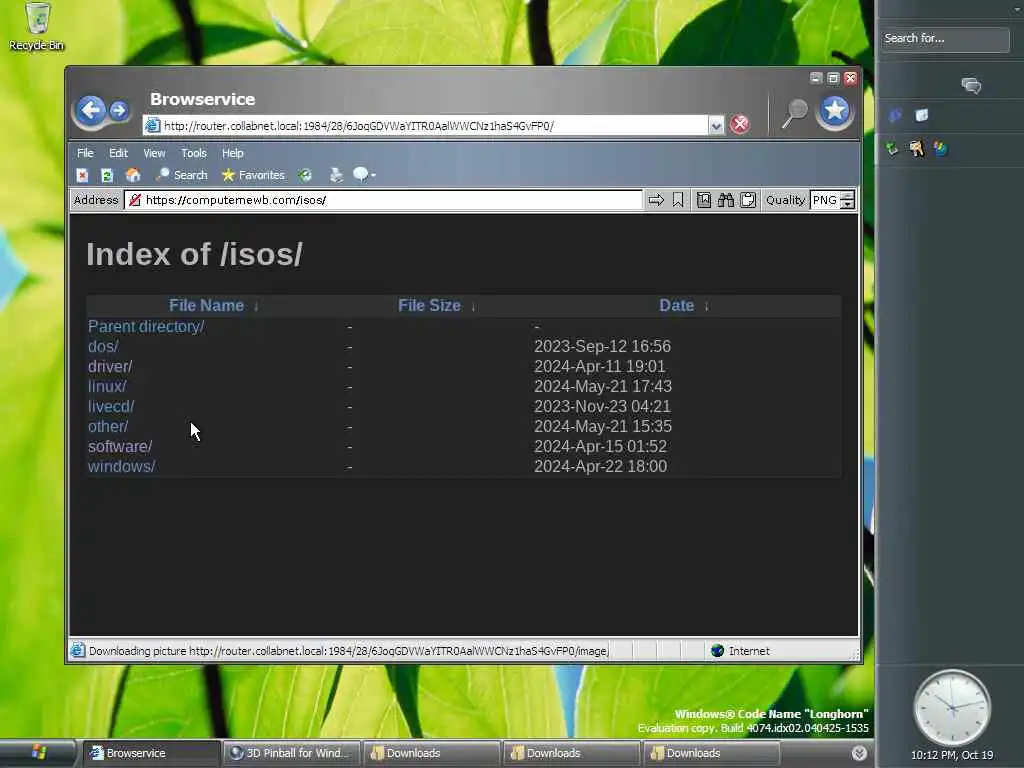Click the binoculars find icon
This screenshot has width=1024, height=768.
726,200
